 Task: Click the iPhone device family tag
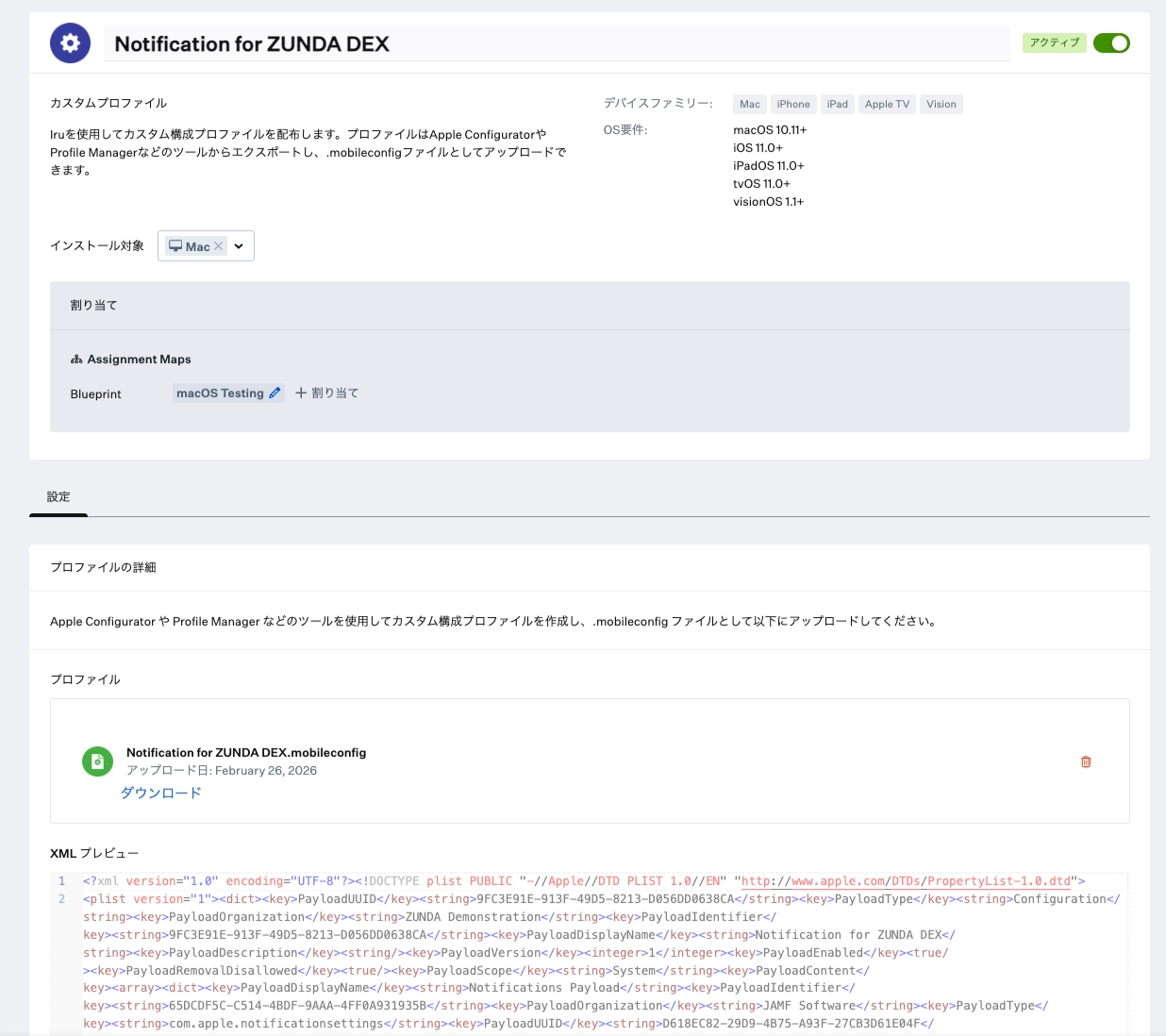click(x=793, y=105)
